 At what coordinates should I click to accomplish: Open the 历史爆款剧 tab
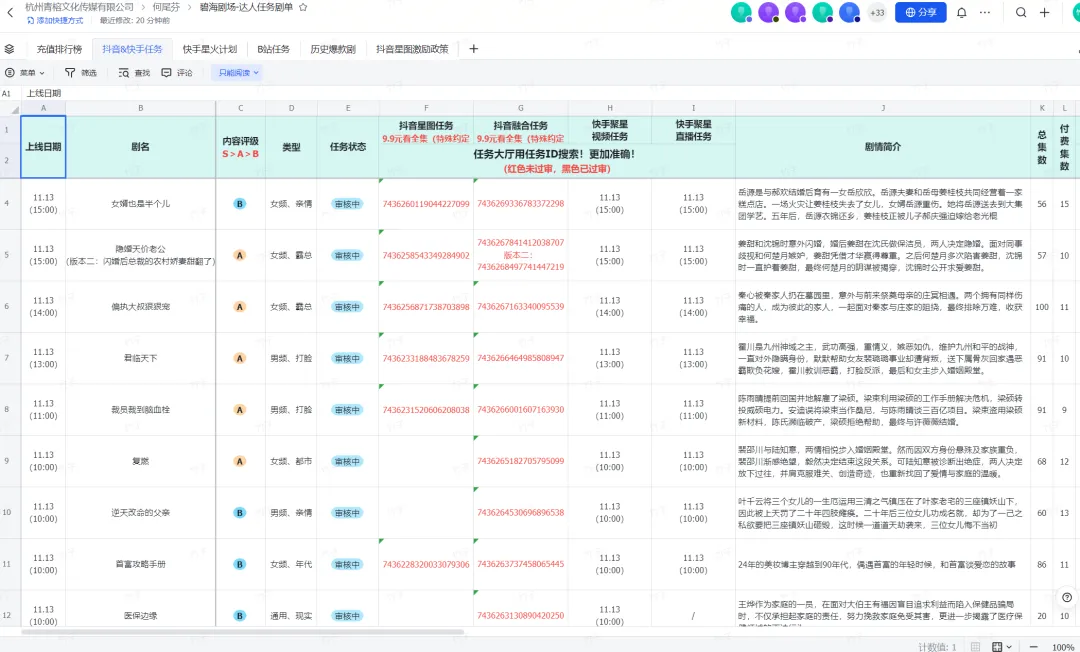point(333,49)
